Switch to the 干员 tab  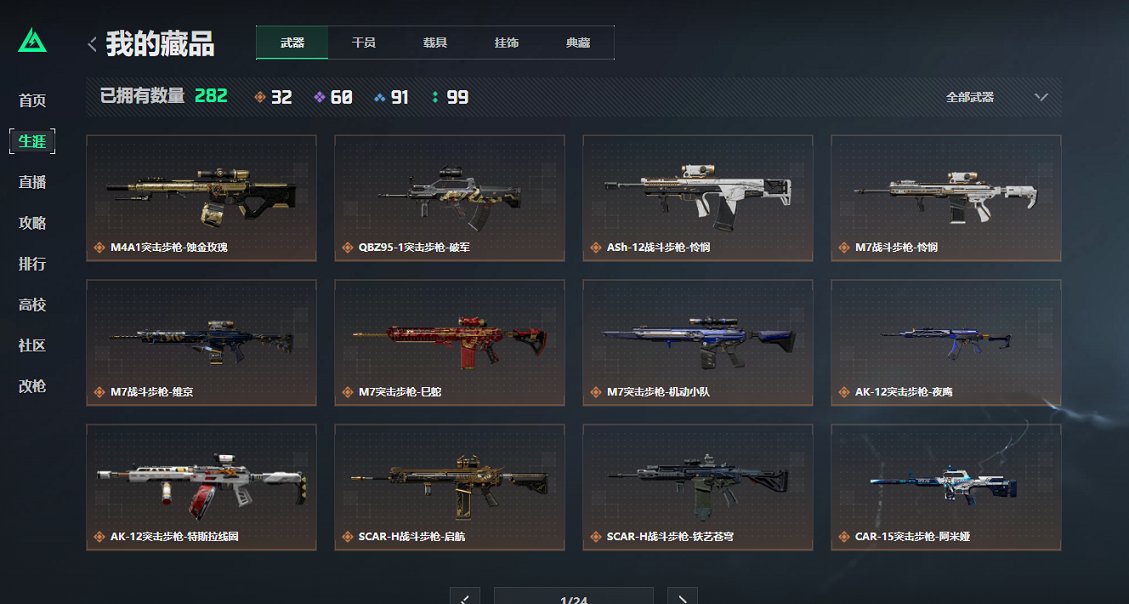pyautogui.click(x=364, y=42)
